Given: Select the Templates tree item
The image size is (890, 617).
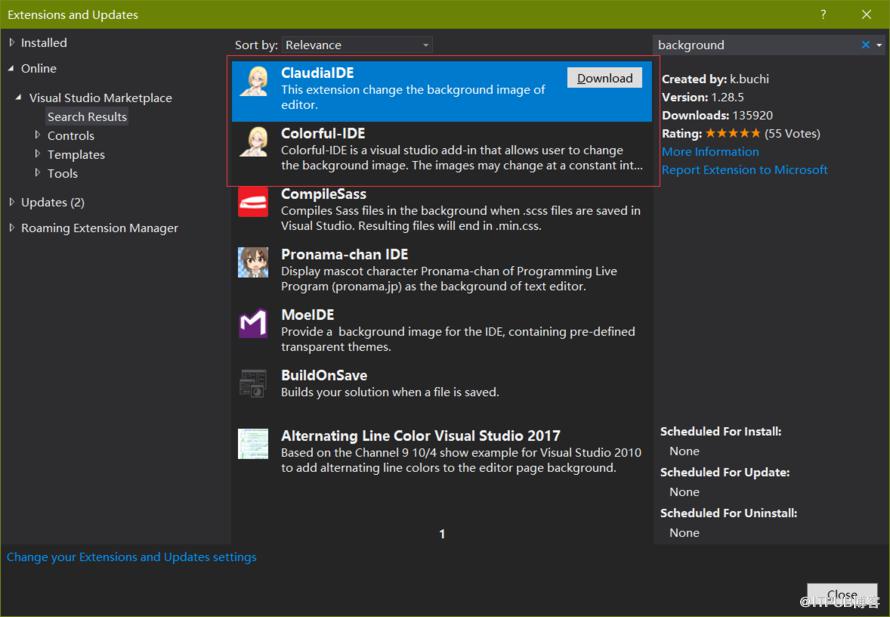Looking at the screenshot, I should (x=76, y=154).
